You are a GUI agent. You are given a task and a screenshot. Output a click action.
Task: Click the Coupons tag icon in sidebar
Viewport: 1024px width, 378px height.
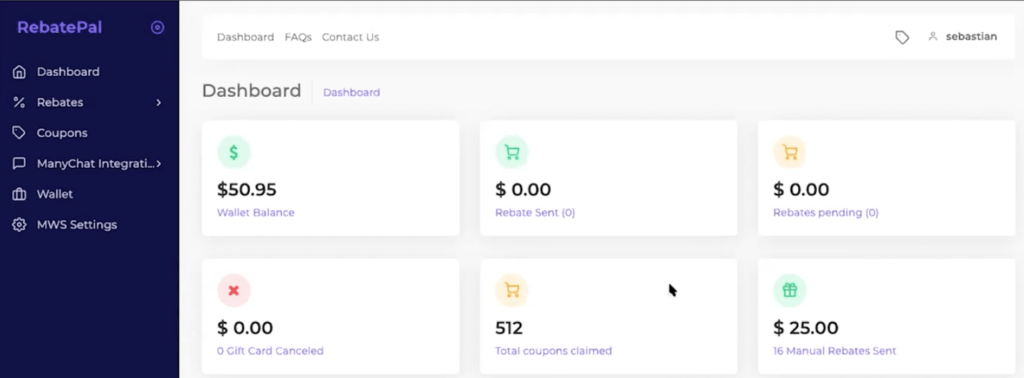(20, 133)
